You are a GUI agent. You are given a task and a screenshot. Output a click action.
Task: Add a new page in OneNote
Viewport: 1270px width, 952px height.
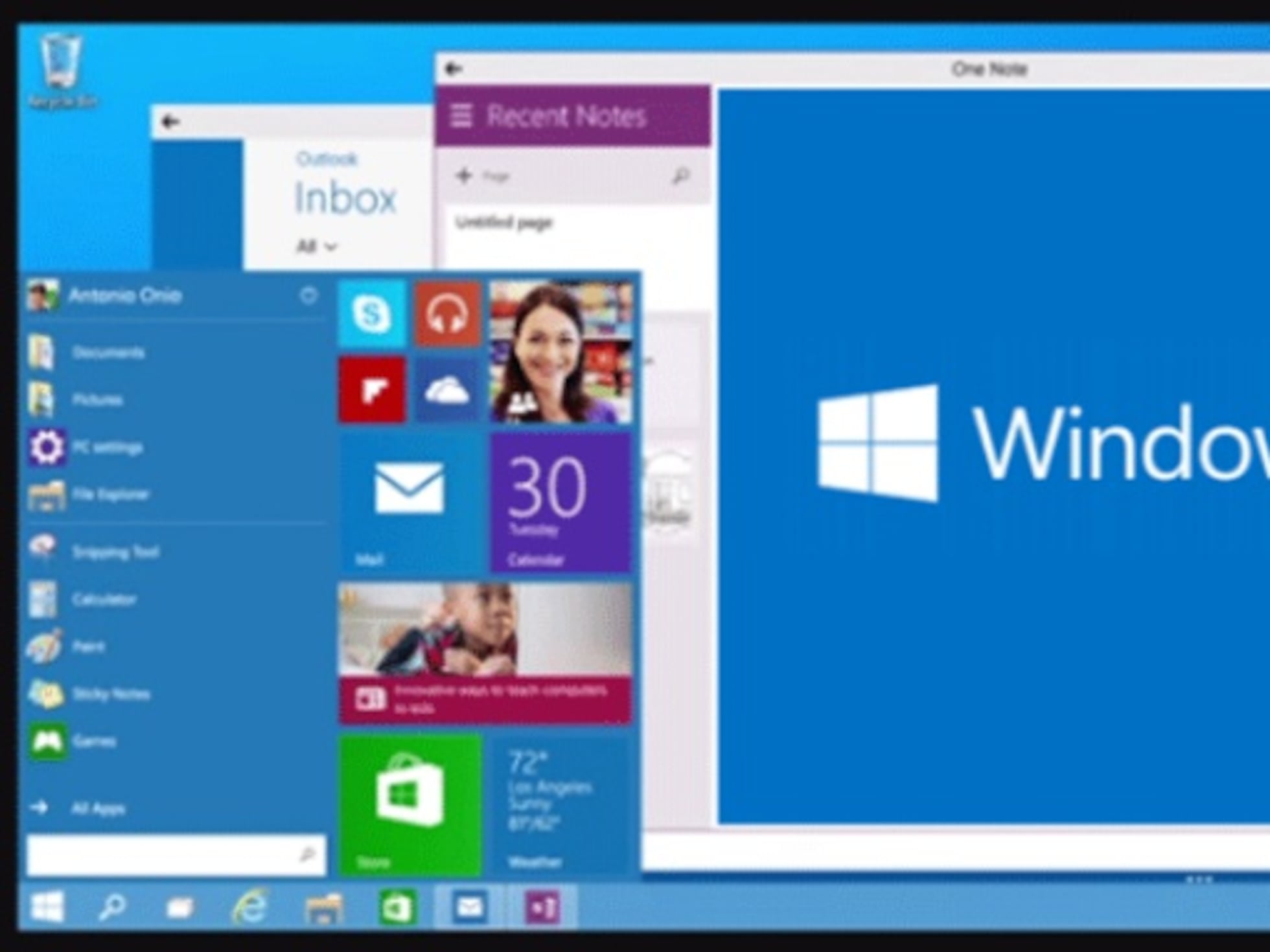coord(481,176)
